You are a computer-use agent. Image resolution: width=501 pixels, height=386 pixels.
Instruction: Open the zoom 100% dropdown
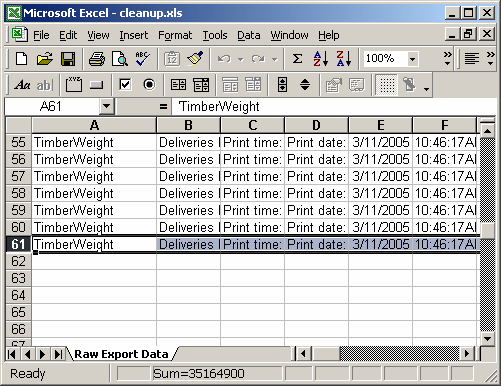pos(413,59)
